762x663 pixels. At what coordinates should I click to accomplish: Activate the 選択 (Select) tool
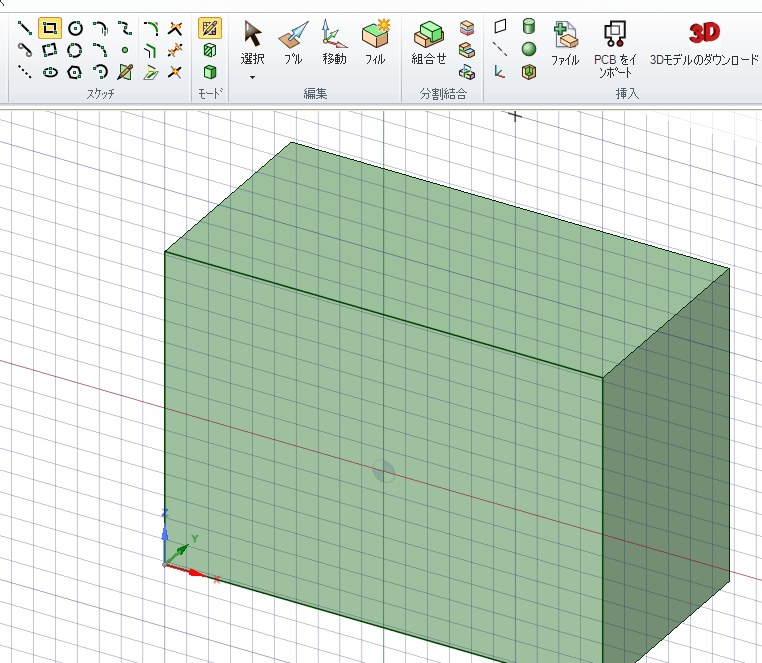click(253, 43)
